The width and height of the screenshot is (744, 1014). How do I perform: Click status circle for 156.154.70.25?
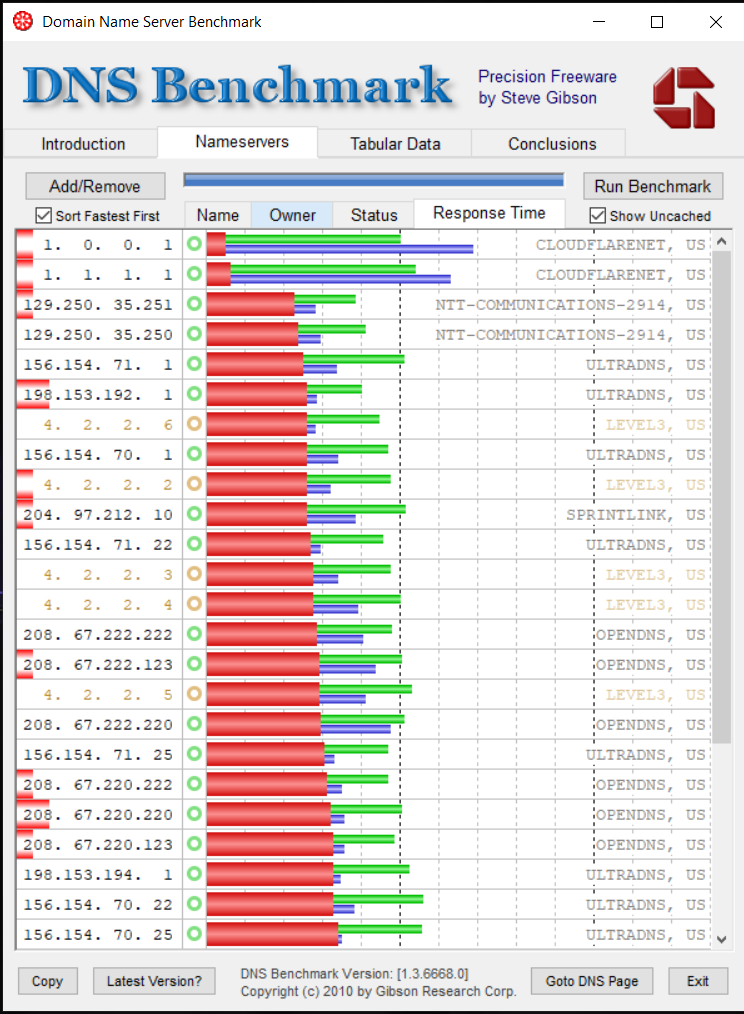(x=194, y=934)
